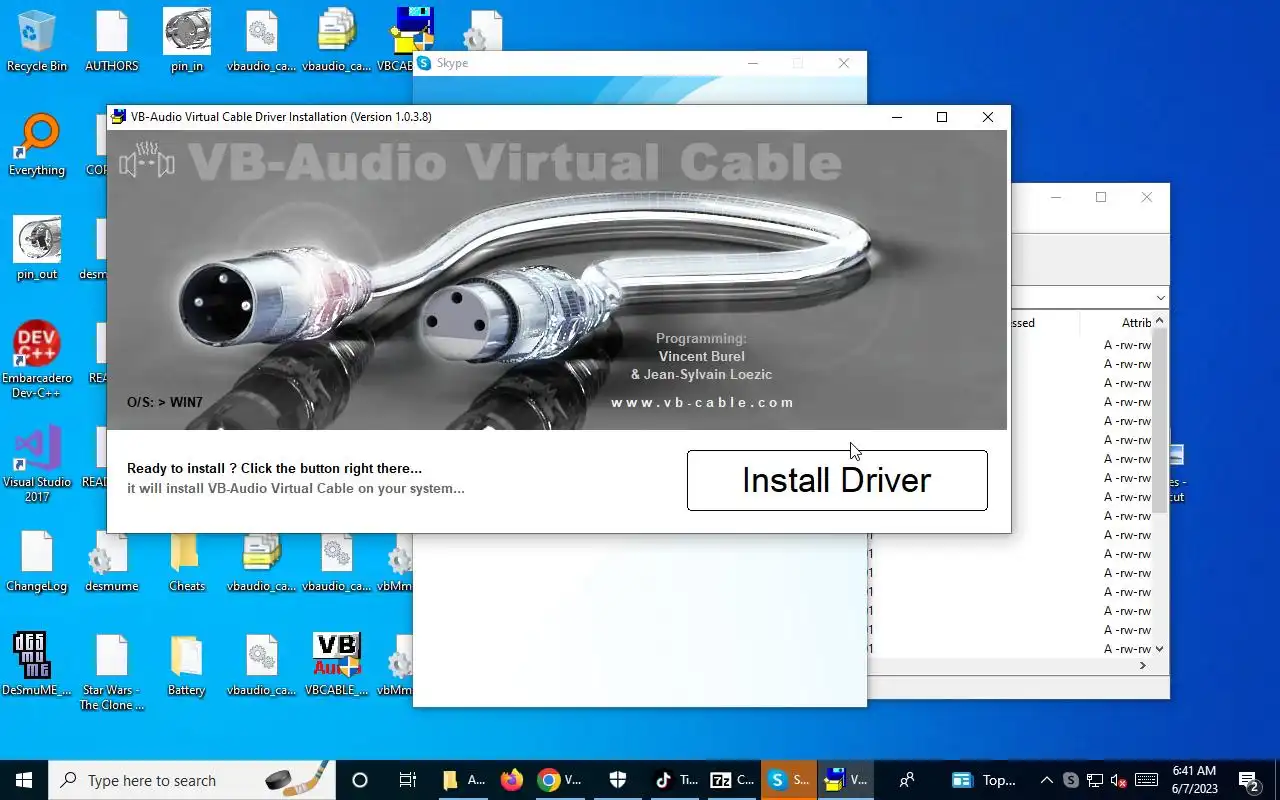The image size is (1280, 800).
Task: Expand the hidden system tray icons
Action: (1047, 780)
